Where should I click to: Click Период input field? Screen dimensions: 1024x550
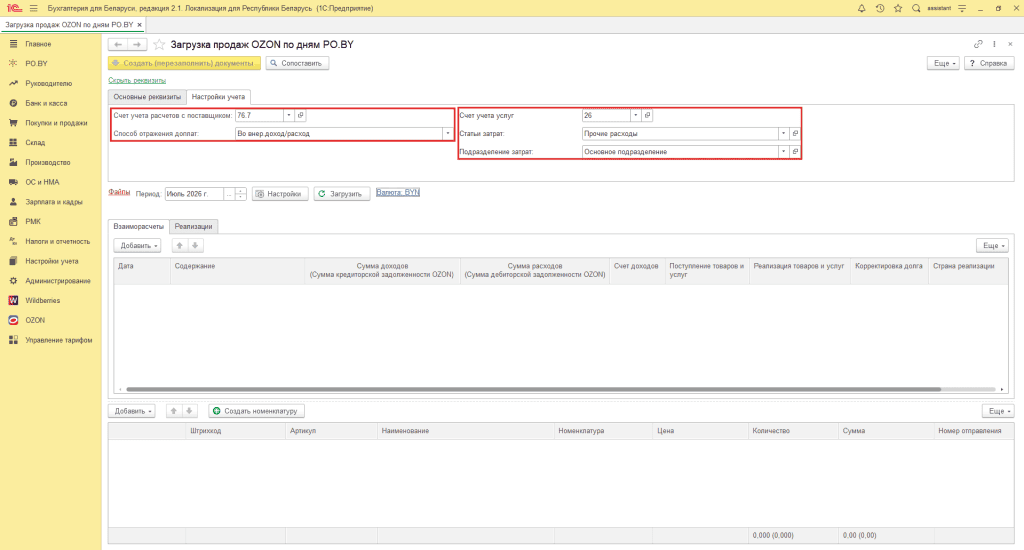[x=195, y=194]
